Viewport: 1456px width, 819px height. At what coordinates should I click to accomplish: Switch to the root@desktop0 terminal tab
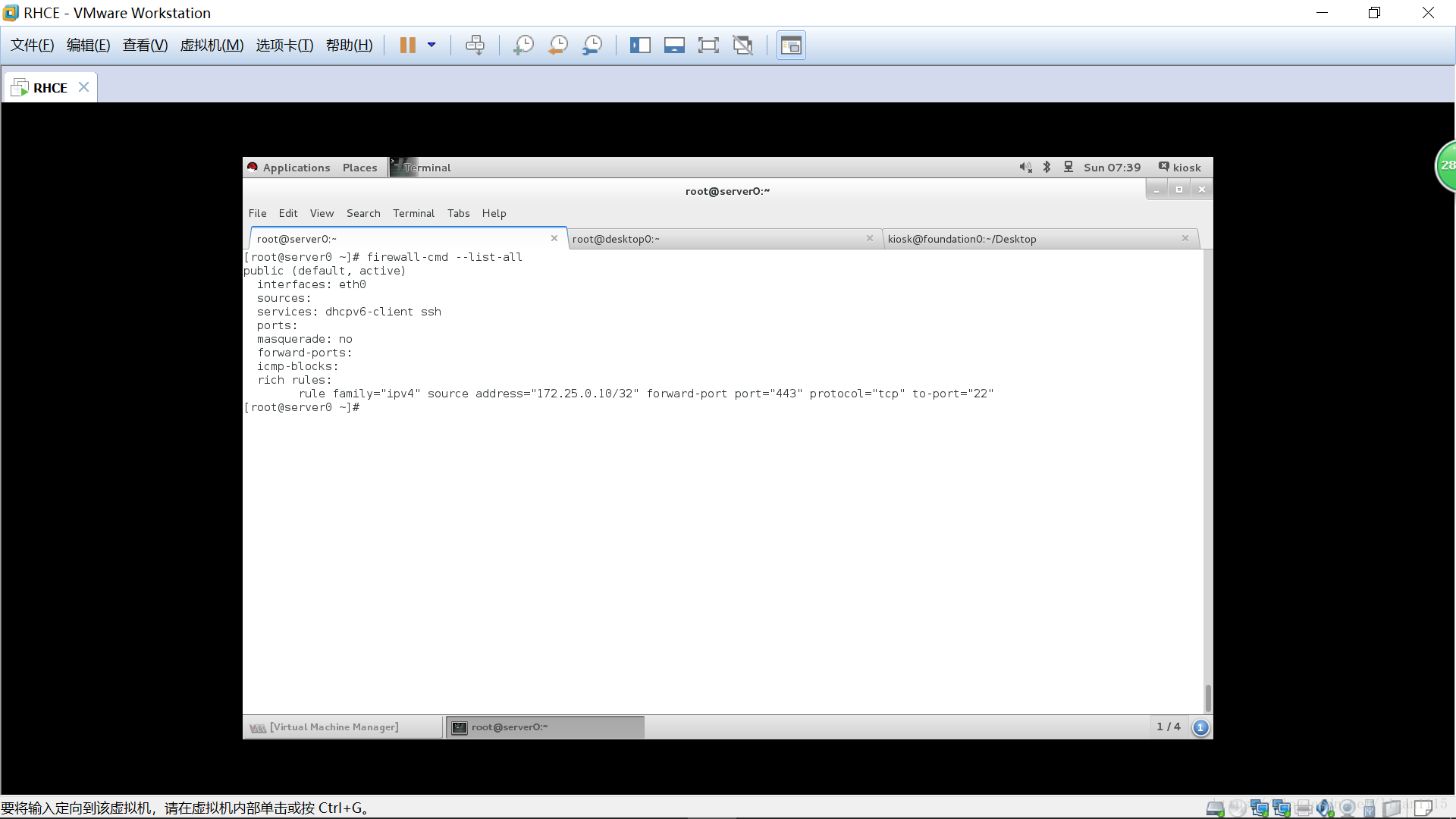pos(616,239)
